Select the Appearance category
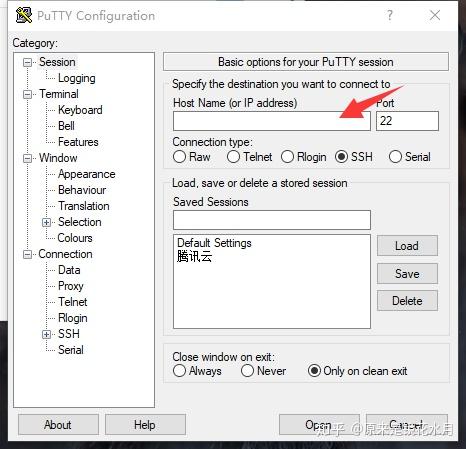 [87, 174]
